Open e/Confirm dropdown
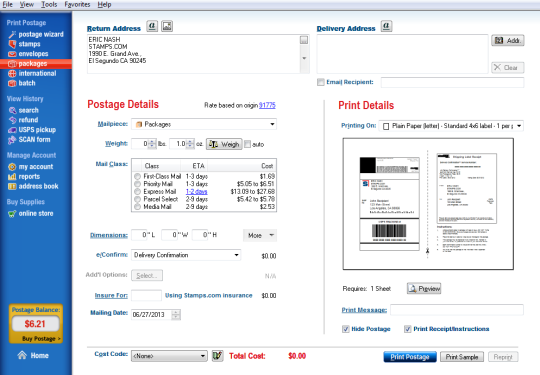 pyautogui.click(x=186, y=255)
